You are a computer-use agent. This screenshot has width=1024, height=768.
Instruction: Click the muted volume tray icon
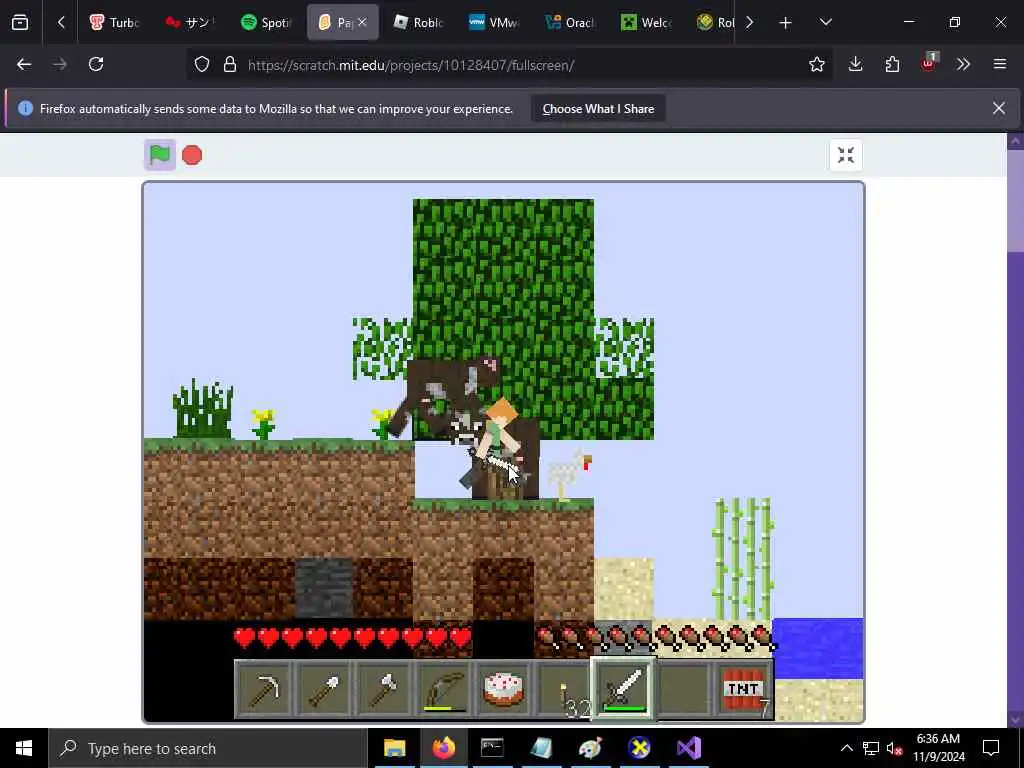[x=894, y=748]
